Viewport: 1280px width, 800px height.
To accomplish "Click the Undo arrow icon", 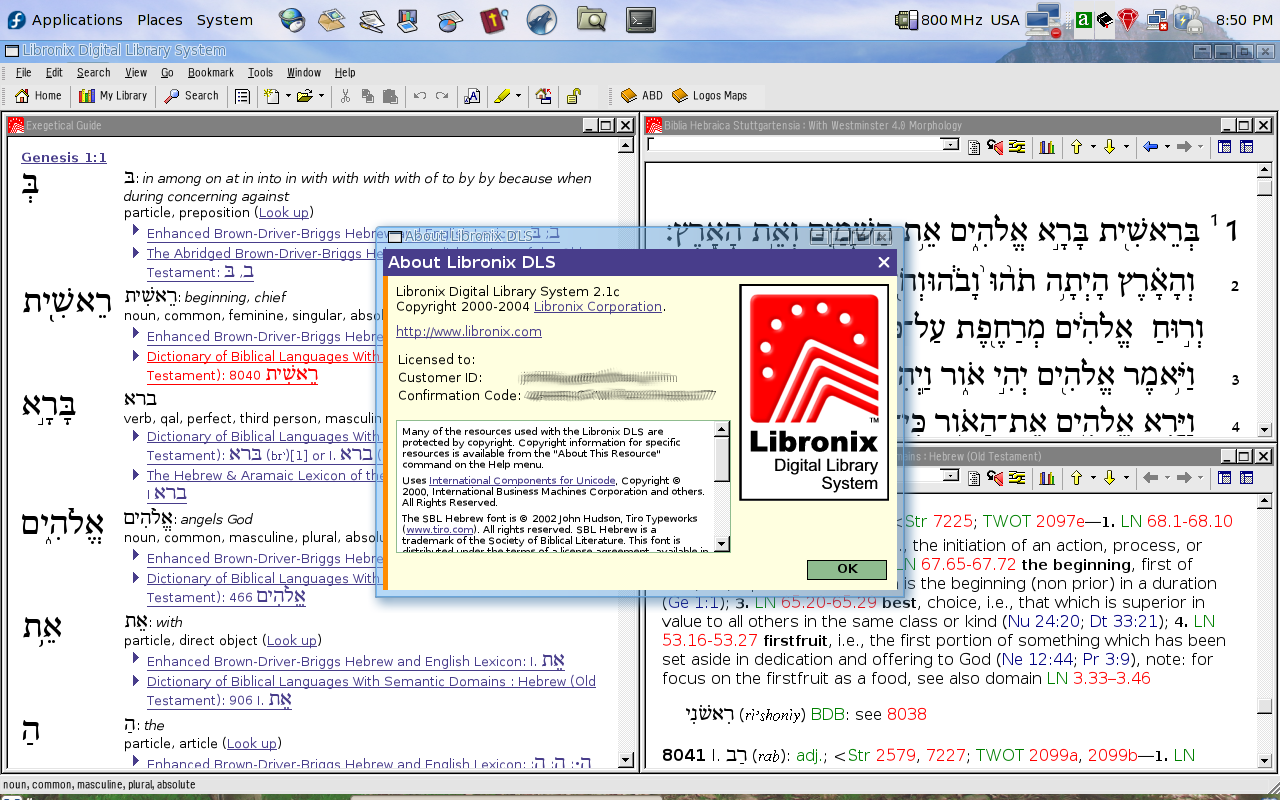I will [x=419, y=96].
